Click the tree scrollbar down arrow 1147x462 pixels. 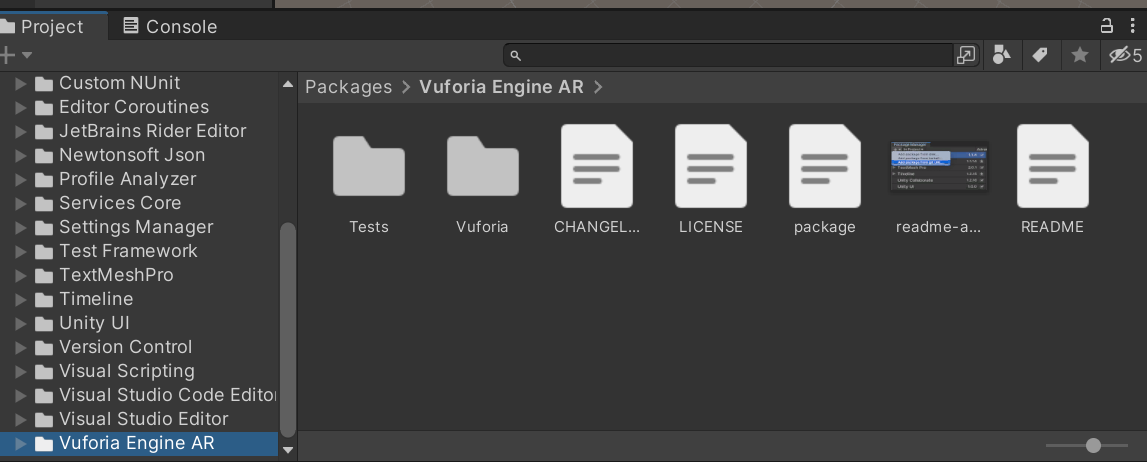pos(288,450)
